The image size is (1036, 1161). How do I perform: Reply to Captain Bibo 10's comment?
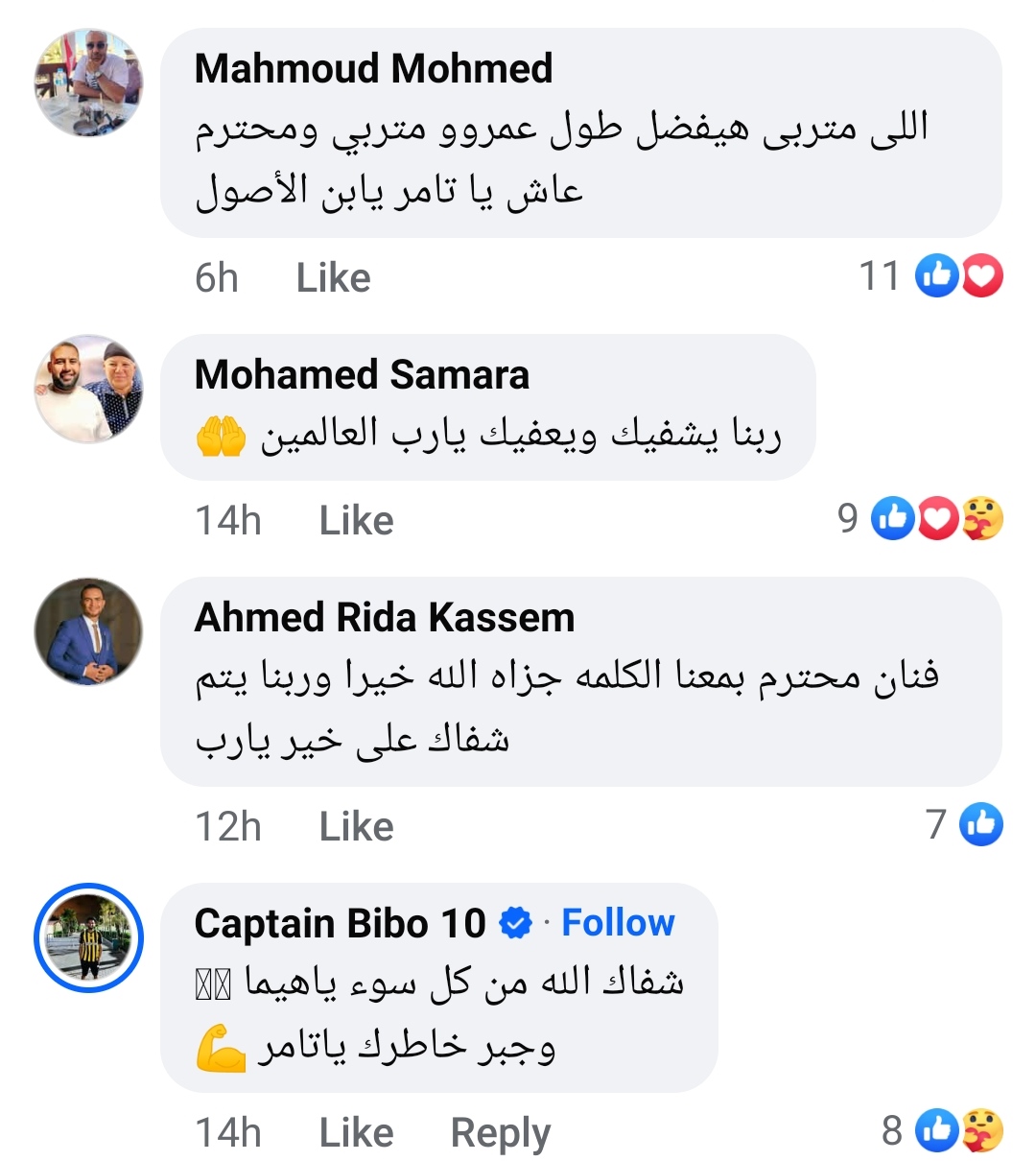pos(501,1133)
